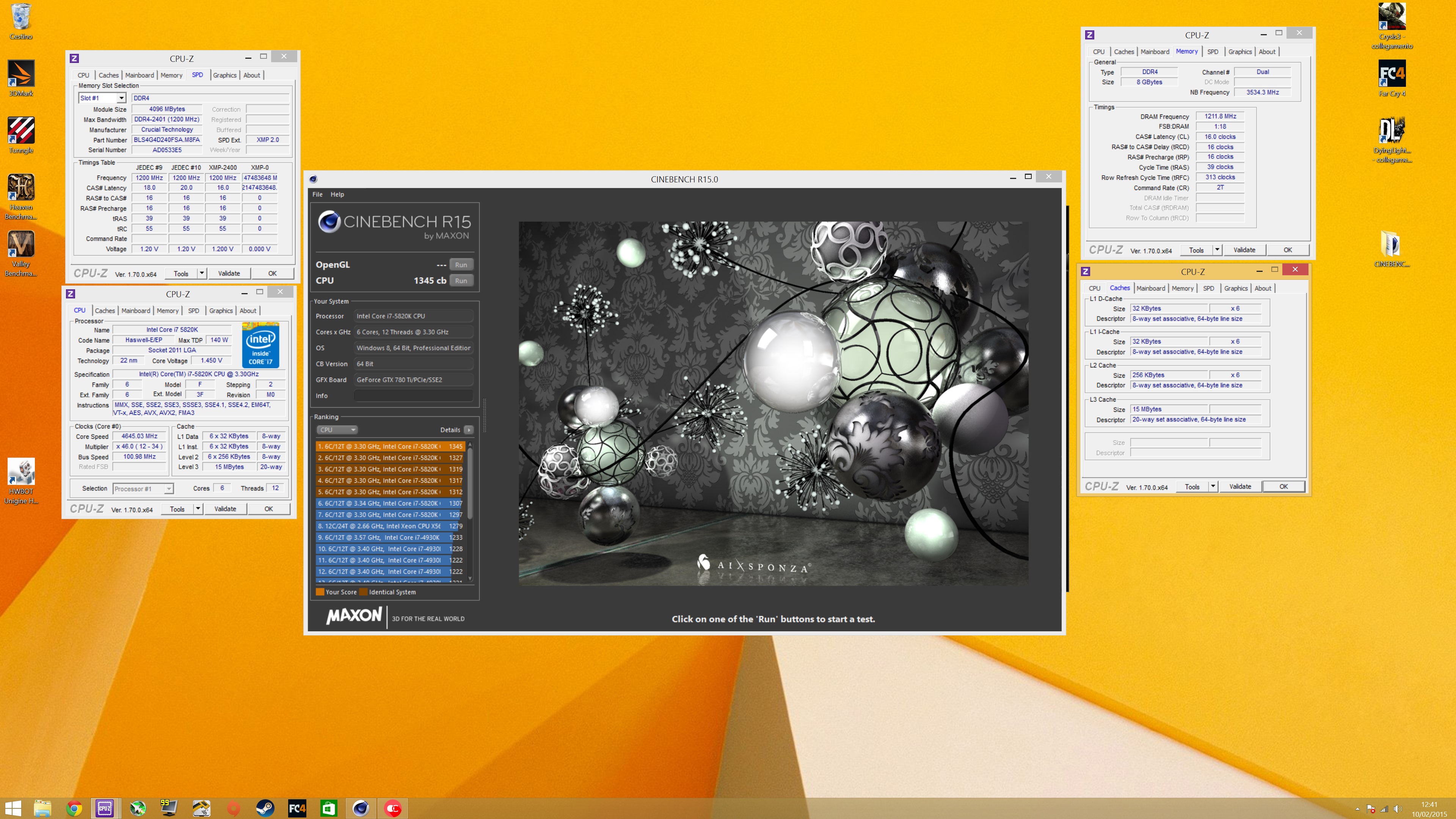
Task: Open the temperature gauge app in taskbar
Action: [x=201, y=808]
